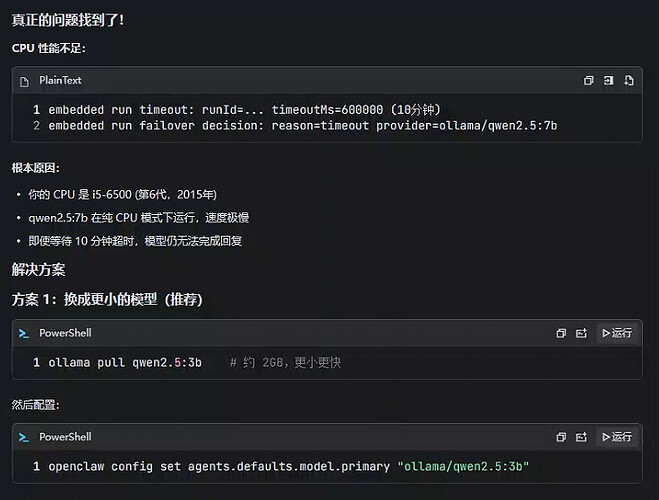Click bullet 你的 CPU 是 i5-6500
Image resolution: width=659 pixels, height=500 pixels.
pos(122,195)
